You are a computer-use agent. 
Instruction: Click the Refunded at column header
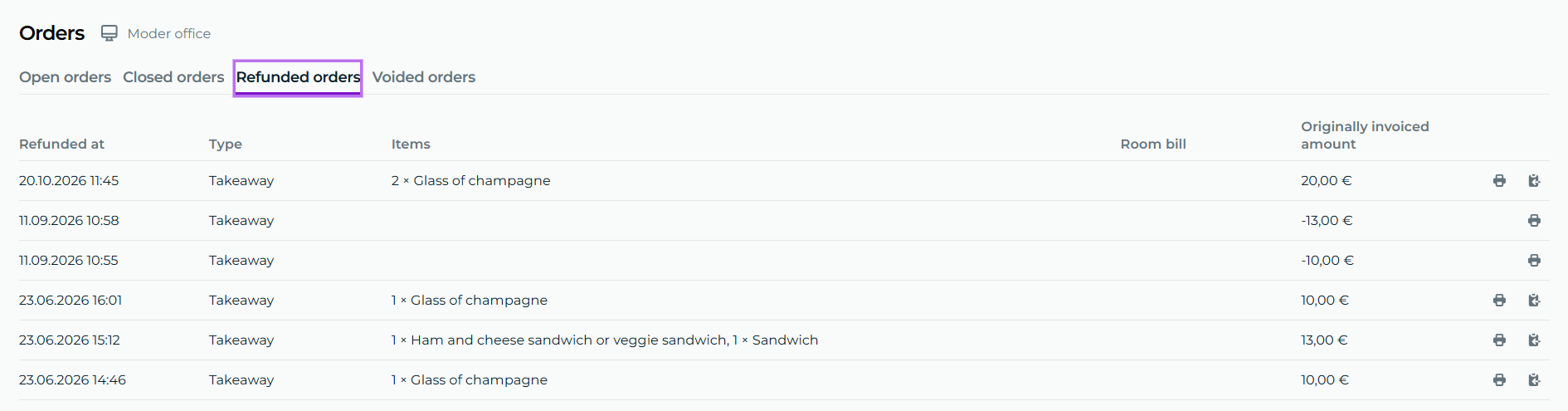pos(61,144)
